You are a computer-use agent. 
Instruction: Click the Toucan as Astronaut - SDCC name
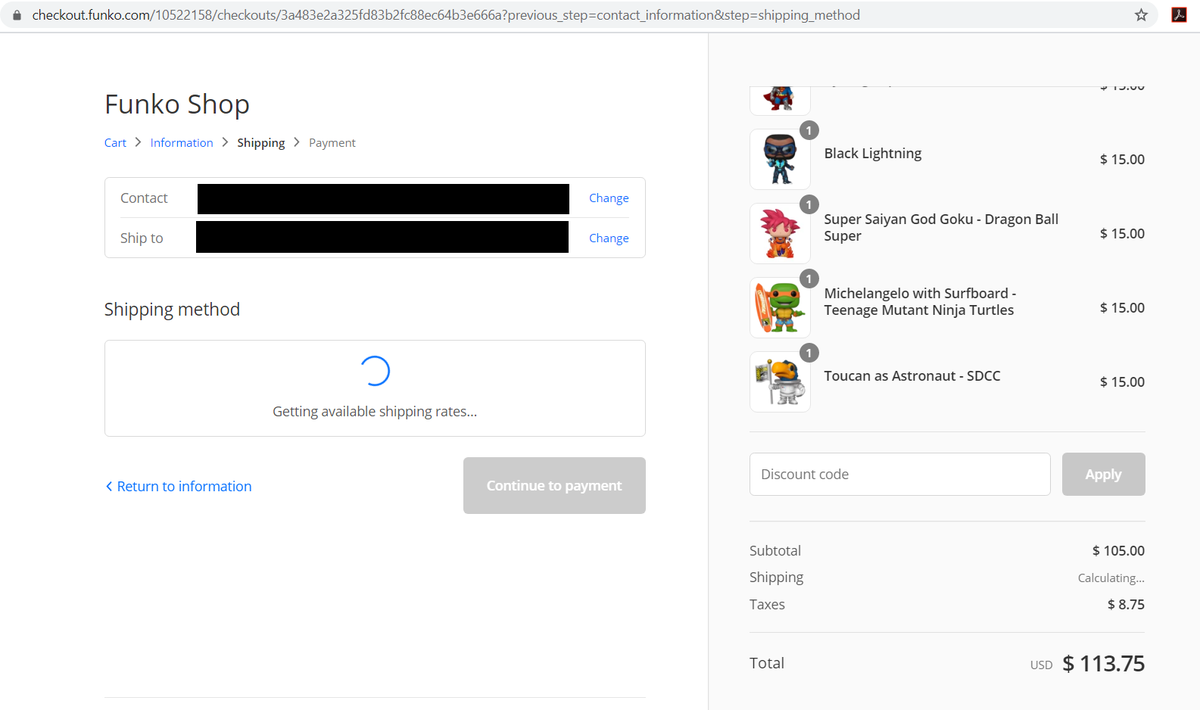coord(912,376)
